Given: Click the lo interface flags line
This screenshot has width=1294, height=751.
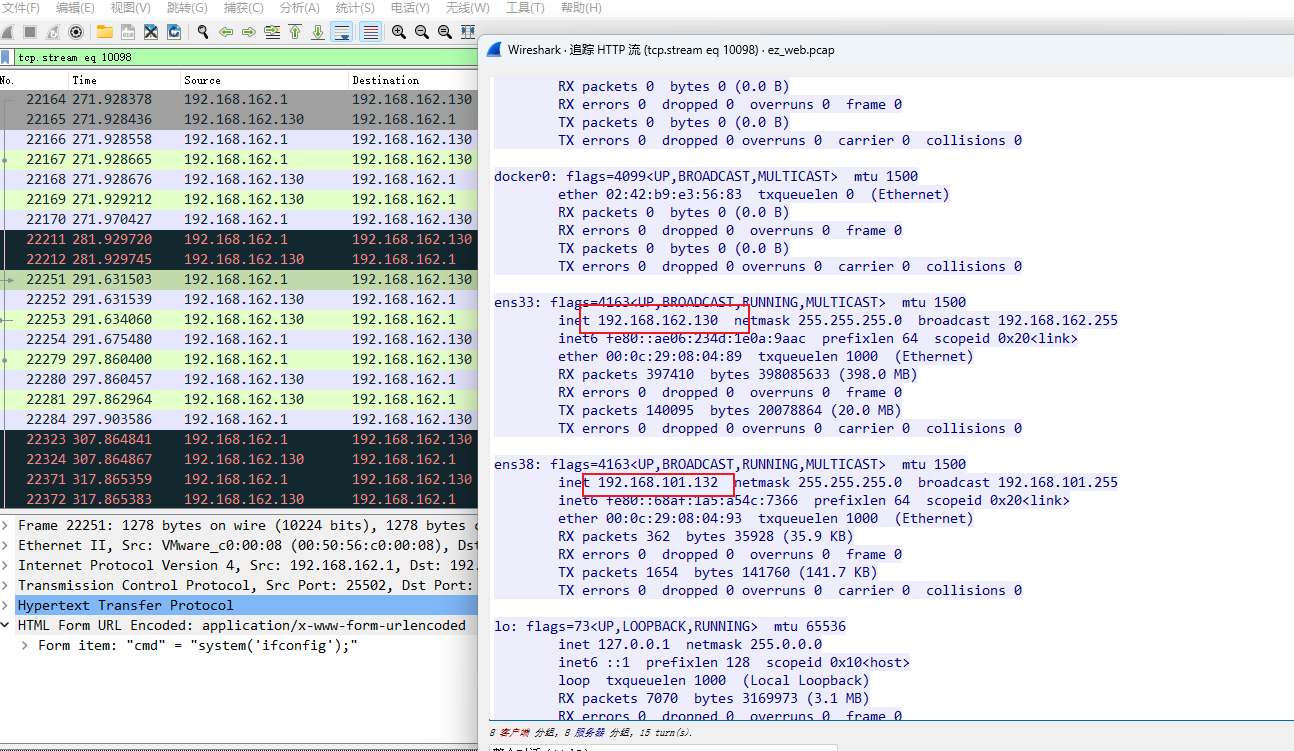Looking at the screenshot, I should (670, 626).
